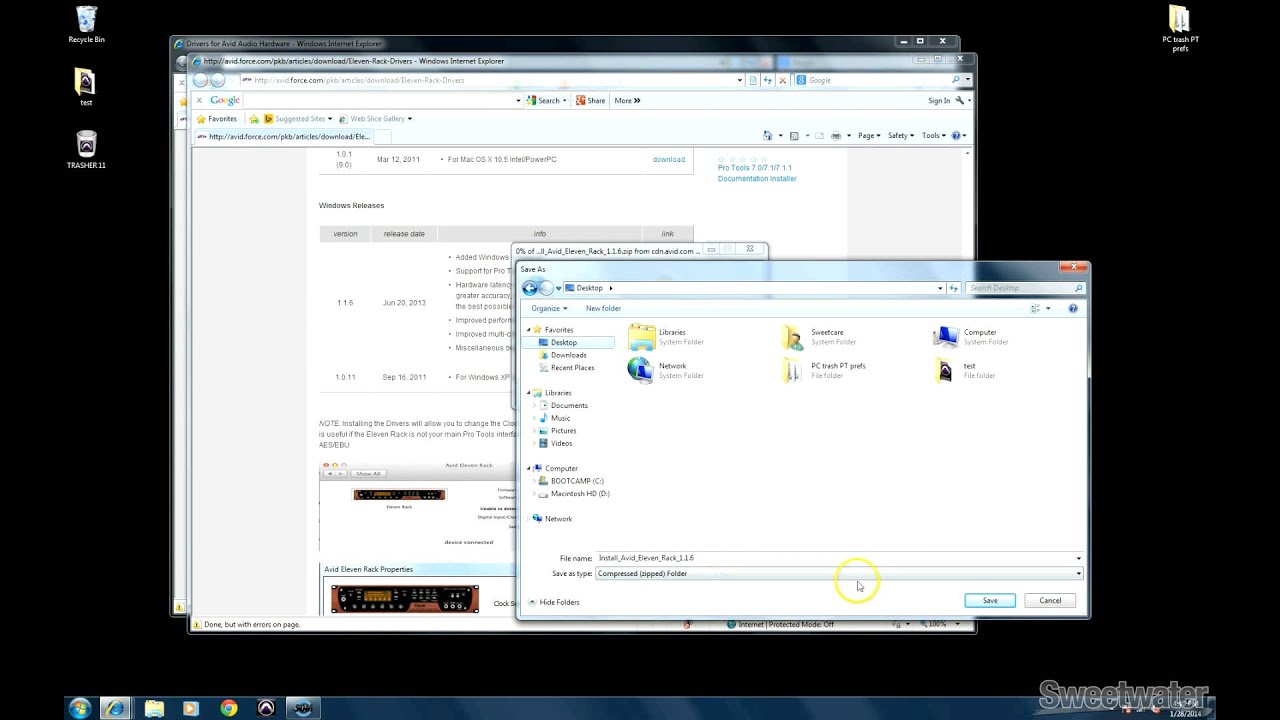Open Recycle Bin on desktop

point(86,25)
